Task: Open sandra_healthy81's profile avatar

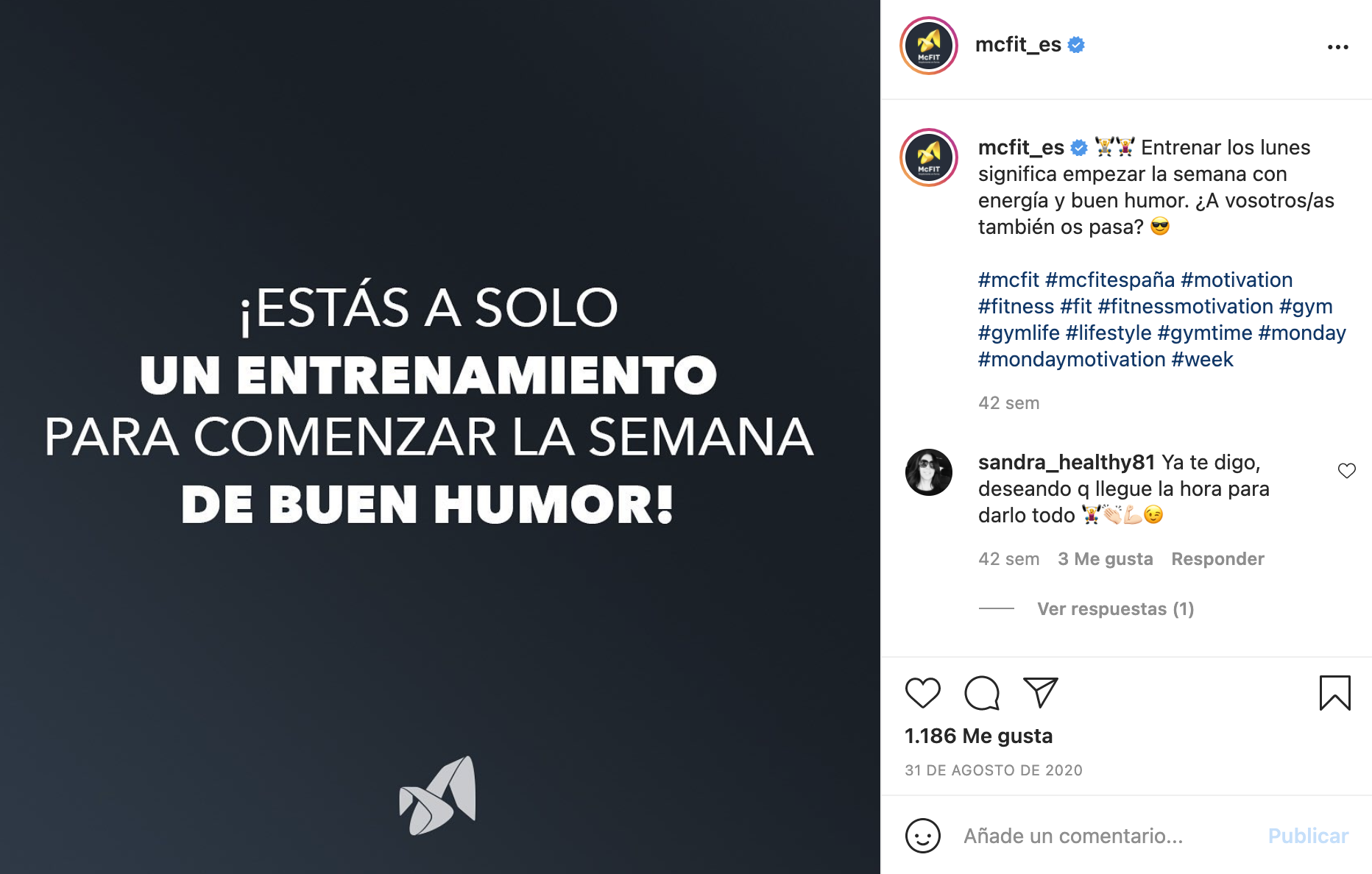Action: point(928,472)
